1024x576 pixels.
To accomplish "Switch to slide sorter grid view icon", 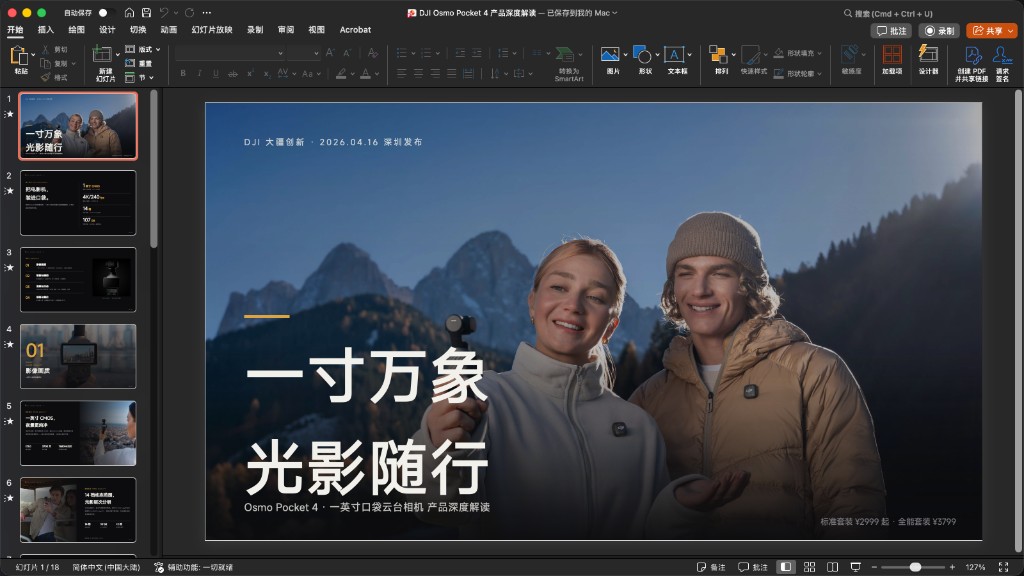I will [x=809, y=567].
